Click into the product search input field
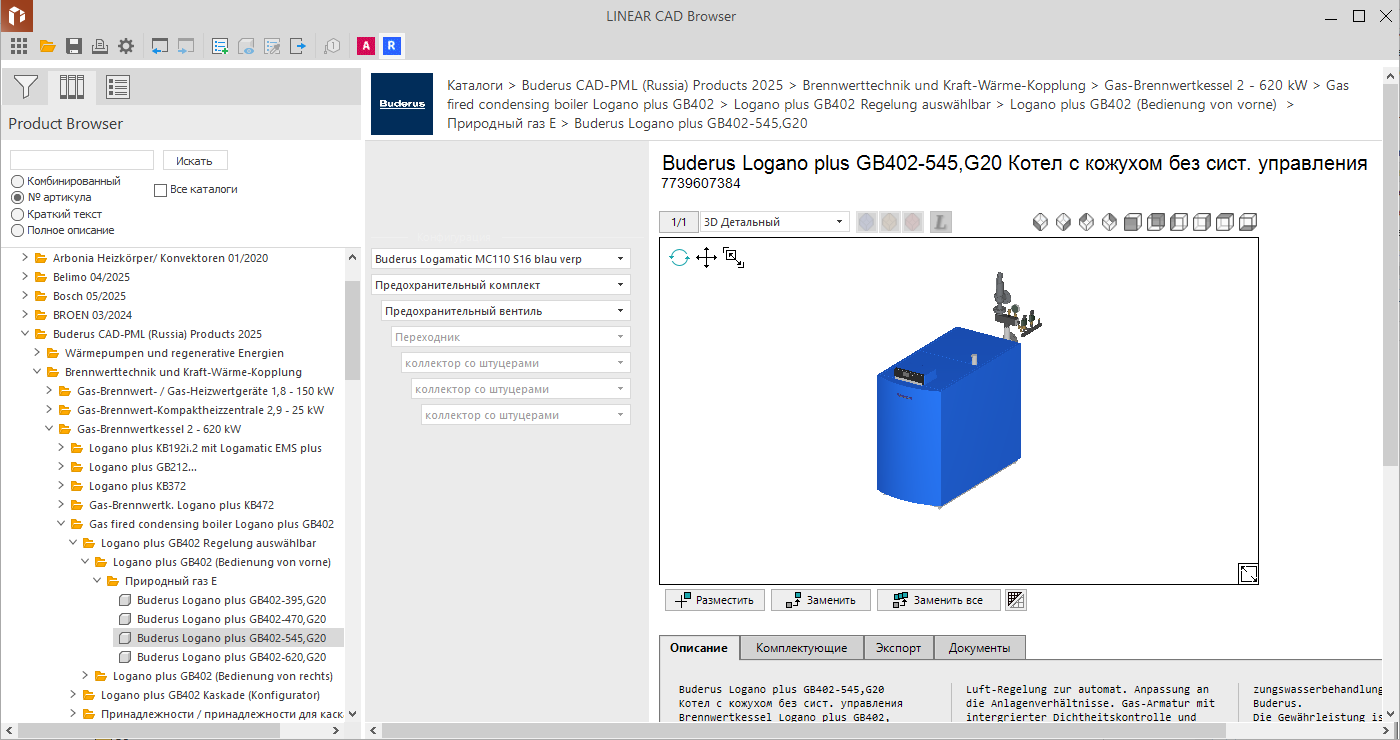This screenshot has width=1400, height=740. [x=82, y=160]
